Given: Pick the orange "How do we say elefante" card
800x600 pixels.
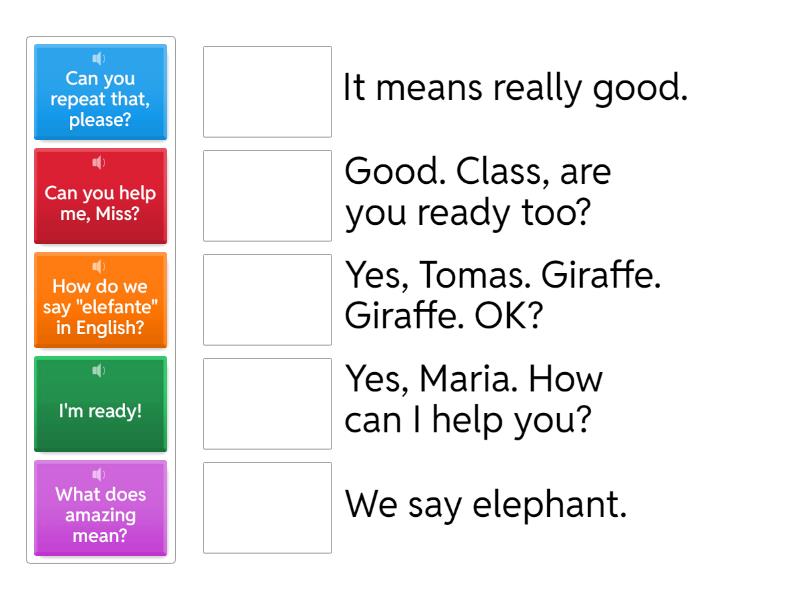Looking at the screenshot, I should [100, 307].
